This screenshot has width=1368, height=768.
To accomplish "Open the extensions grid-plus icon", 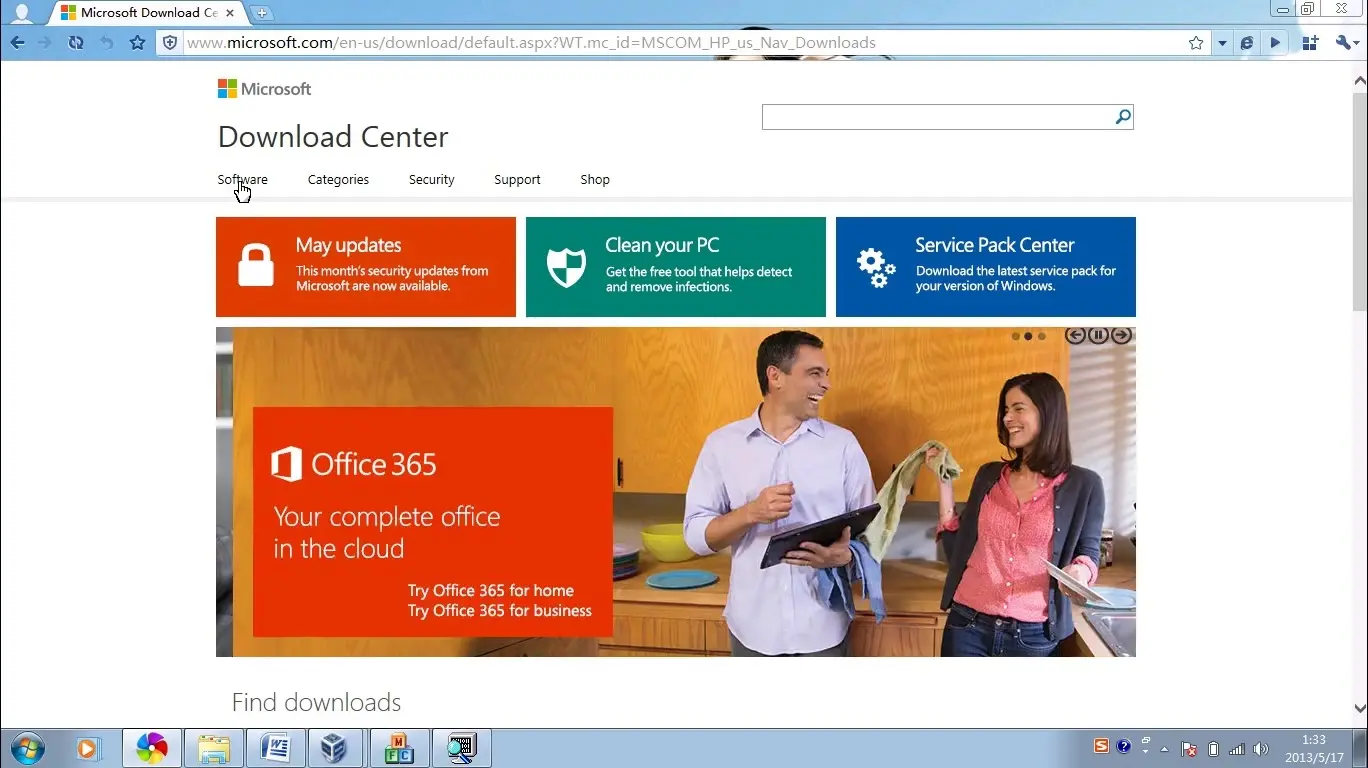I will [x=1310, y=43].
